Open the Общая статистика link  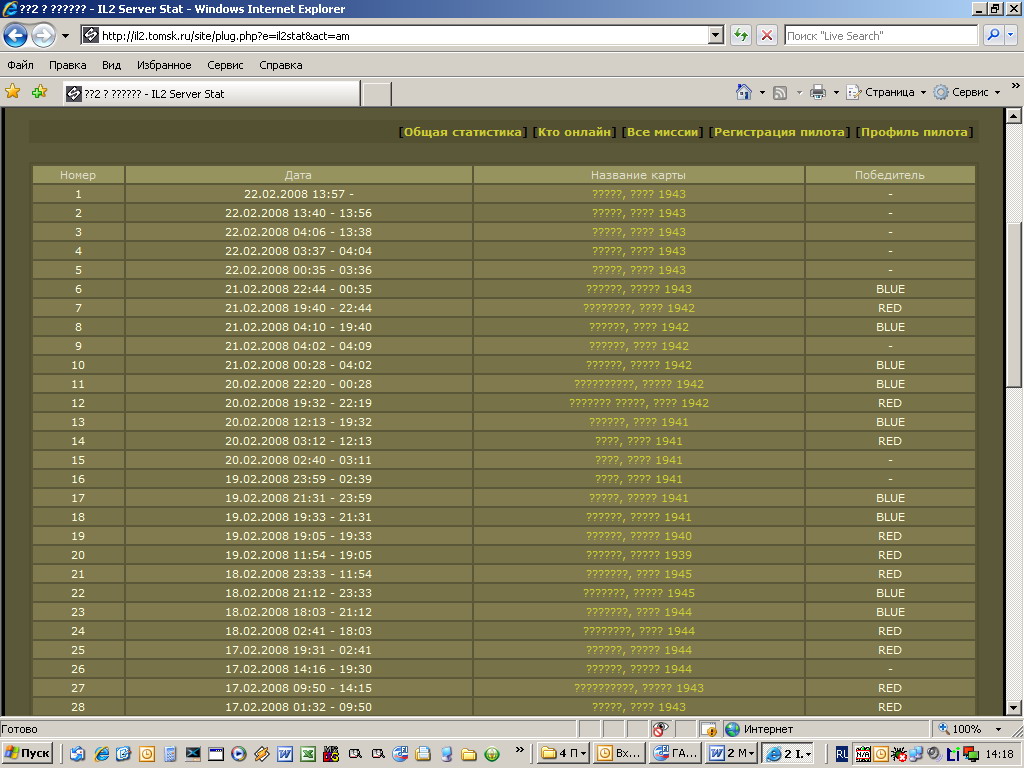[463, 132]
